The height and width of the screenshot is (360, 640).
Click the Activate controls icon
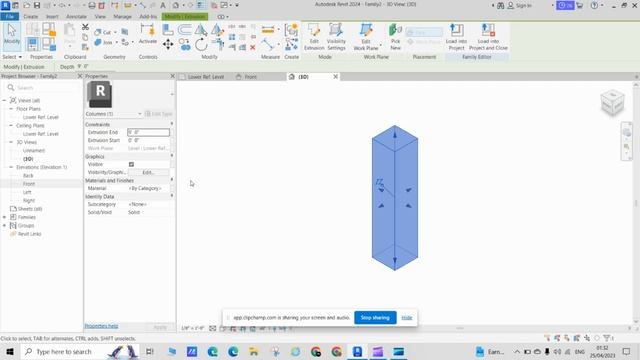pyautogui.click(x=147, y=34)
